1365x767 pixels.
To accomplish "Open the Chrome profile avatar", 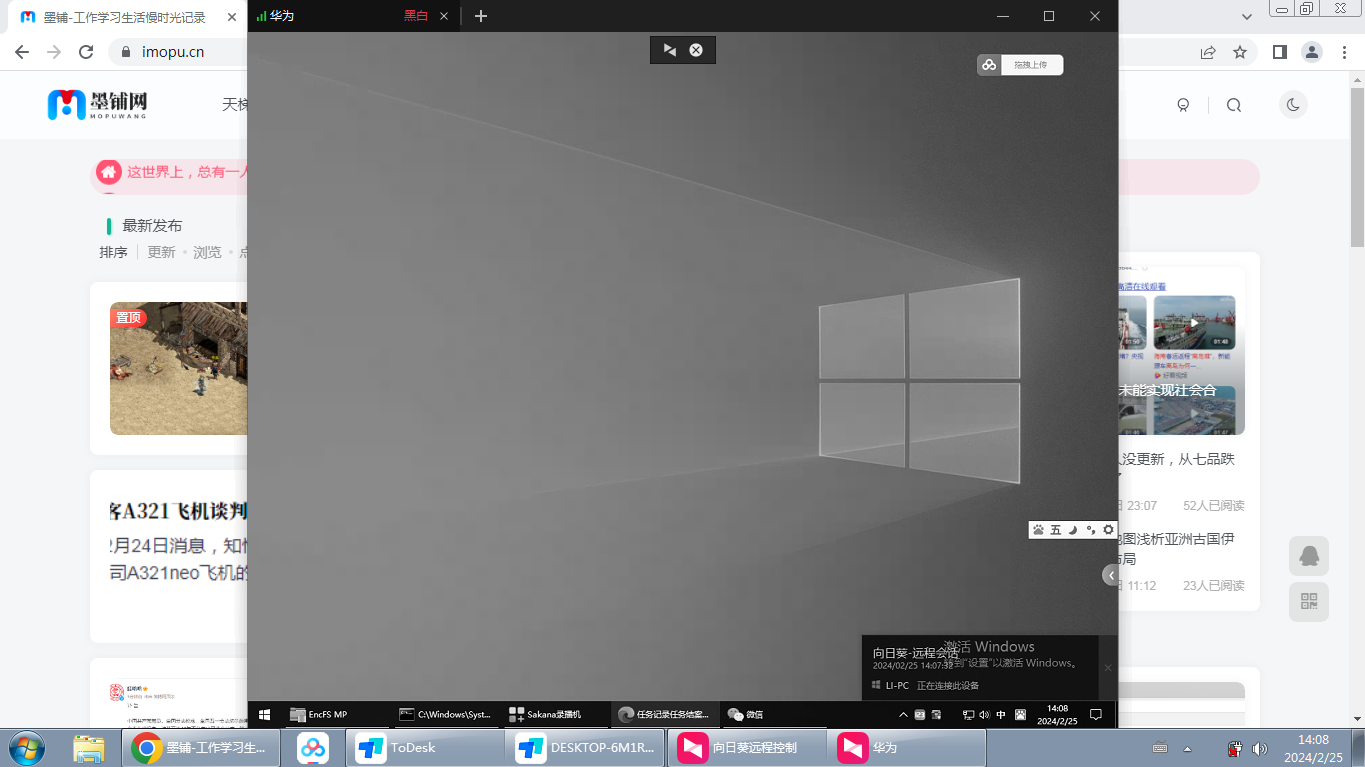I will (1313, 52).
